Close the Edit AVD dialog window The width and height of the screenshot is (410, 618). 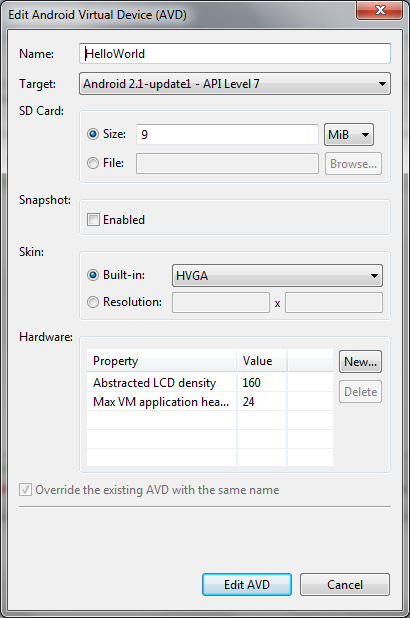[x=380, y=9]
